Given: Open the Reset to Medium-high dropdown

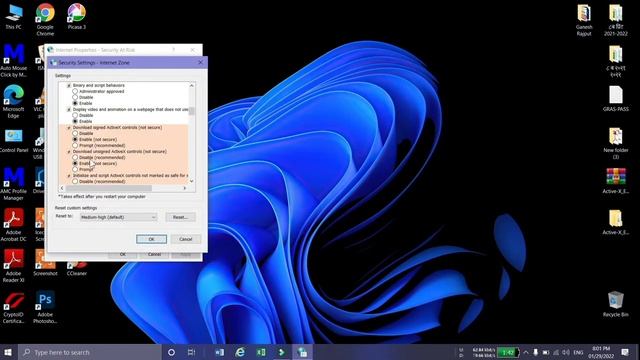Looking at the screenshot, I should point(118,217).
